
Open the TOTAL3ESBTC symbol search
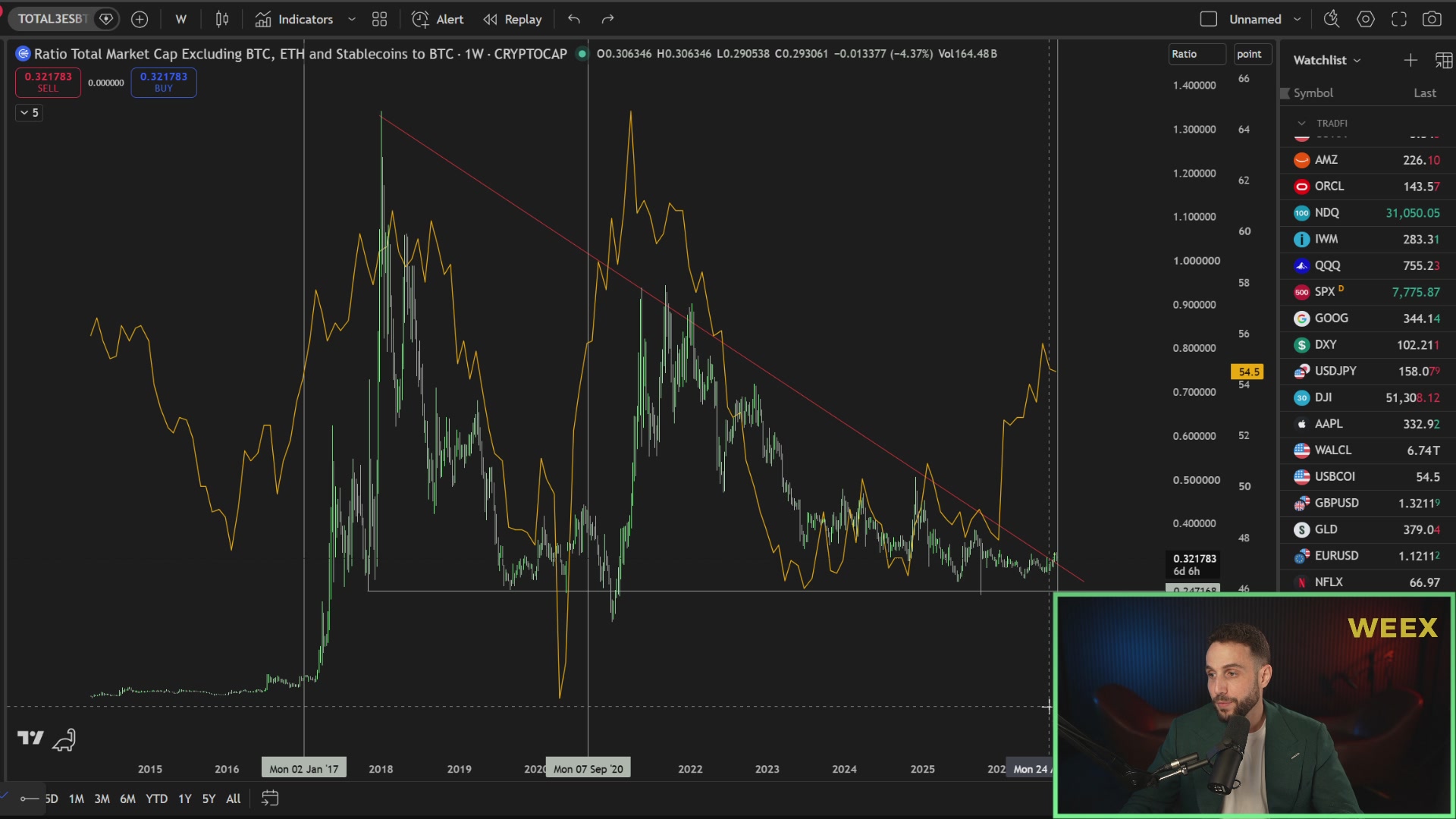(x=53, y=19)
